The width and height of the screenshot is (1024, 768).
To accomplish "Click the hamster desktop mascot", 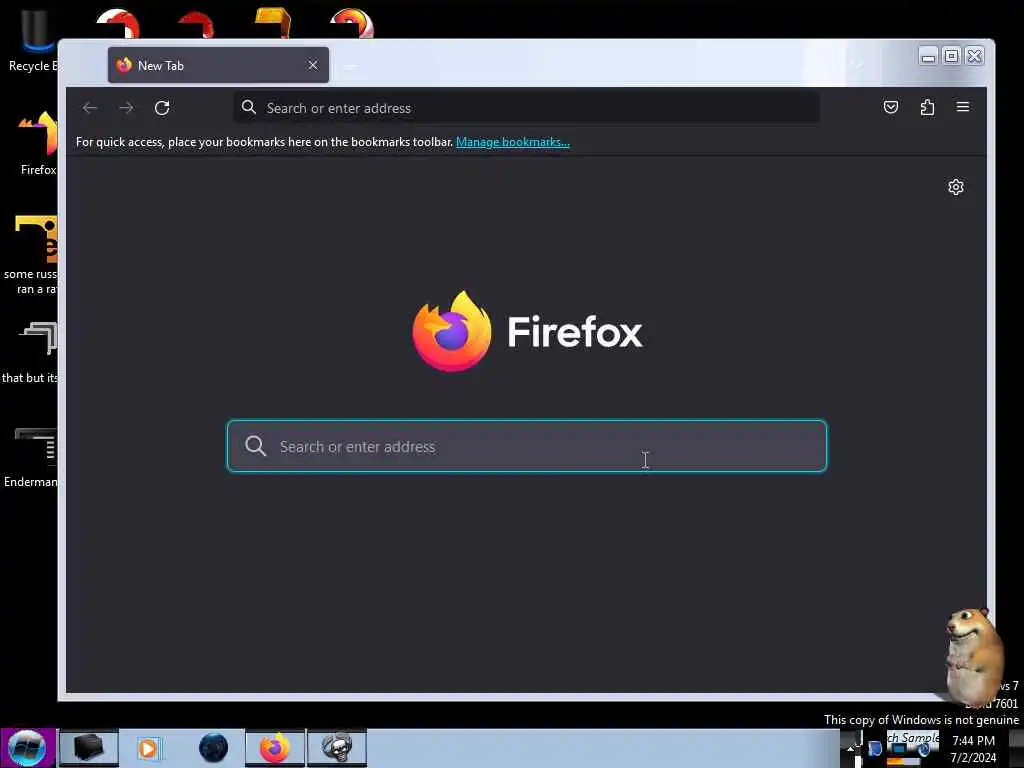I will tap(972, 656).
